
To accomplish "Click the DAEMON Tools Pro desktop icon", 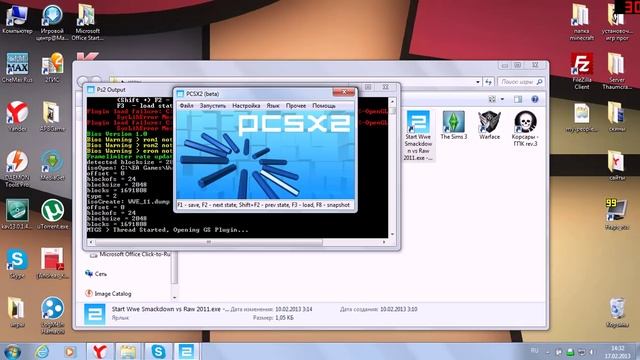I will (x=17, y=169).
